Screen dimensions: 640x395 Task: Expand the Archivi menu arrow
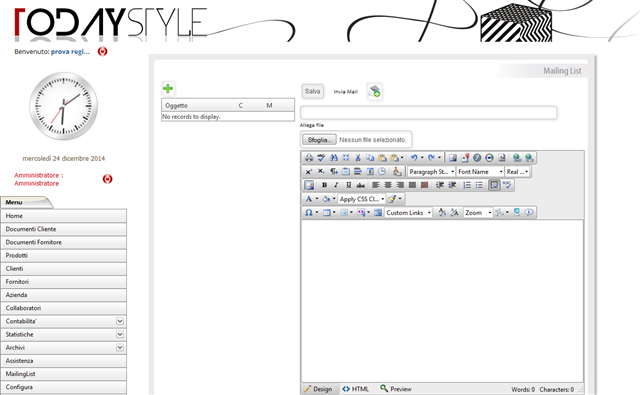(x=120, y=348)
